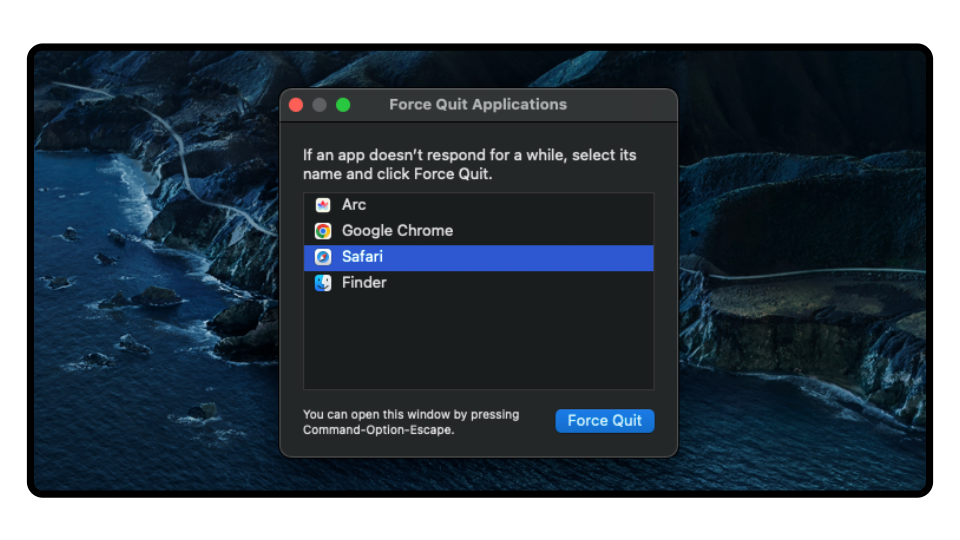This screenshot has height=540, width=960.
Task: Click the Google Chrome app icon
Action: [323, 231]
